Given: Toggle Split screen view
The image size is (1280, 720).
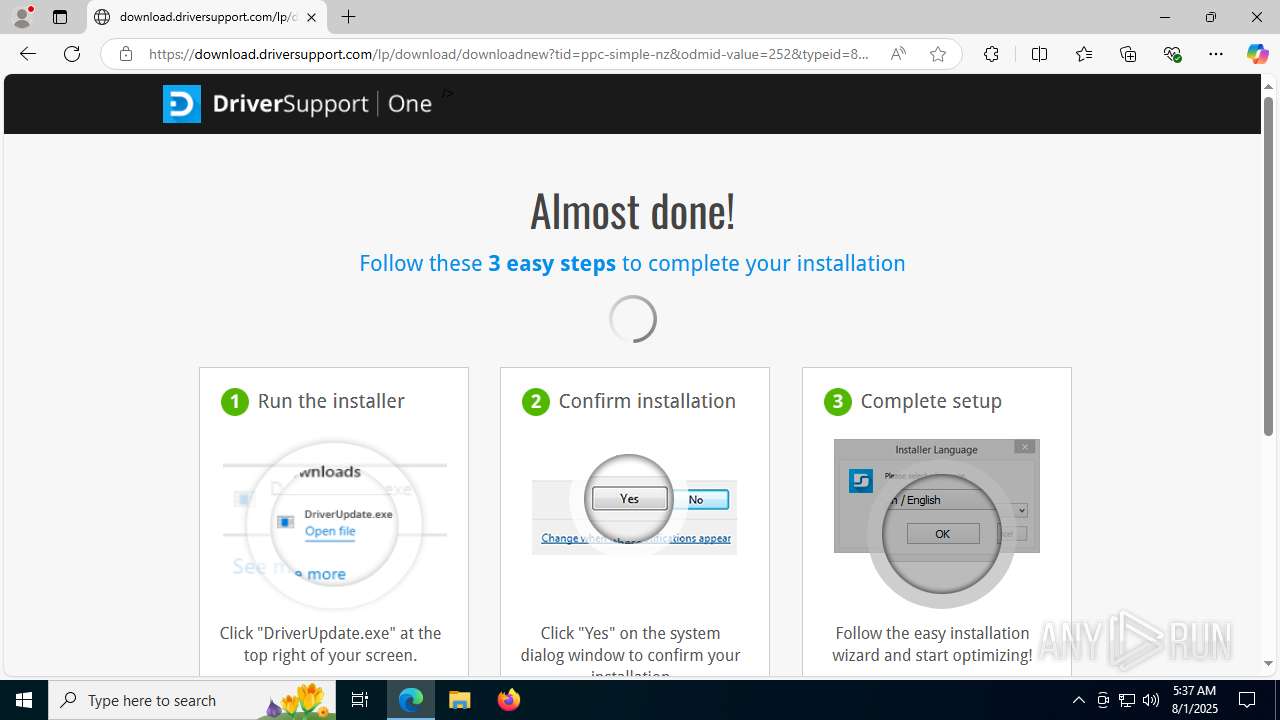Looking at the screenshot, I should pos(1039,54).
